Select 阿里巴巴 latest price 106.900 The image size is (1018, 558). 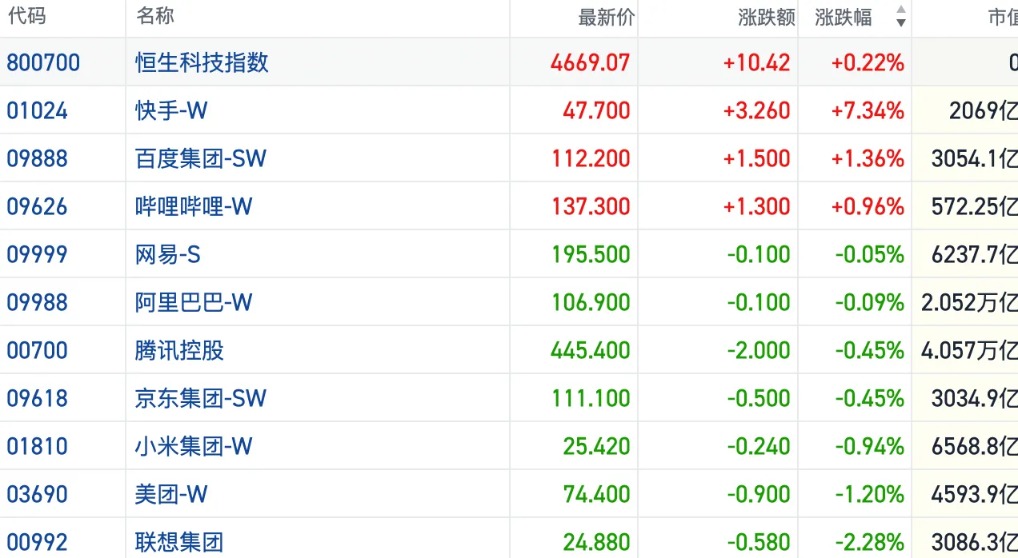pos(591,302)
